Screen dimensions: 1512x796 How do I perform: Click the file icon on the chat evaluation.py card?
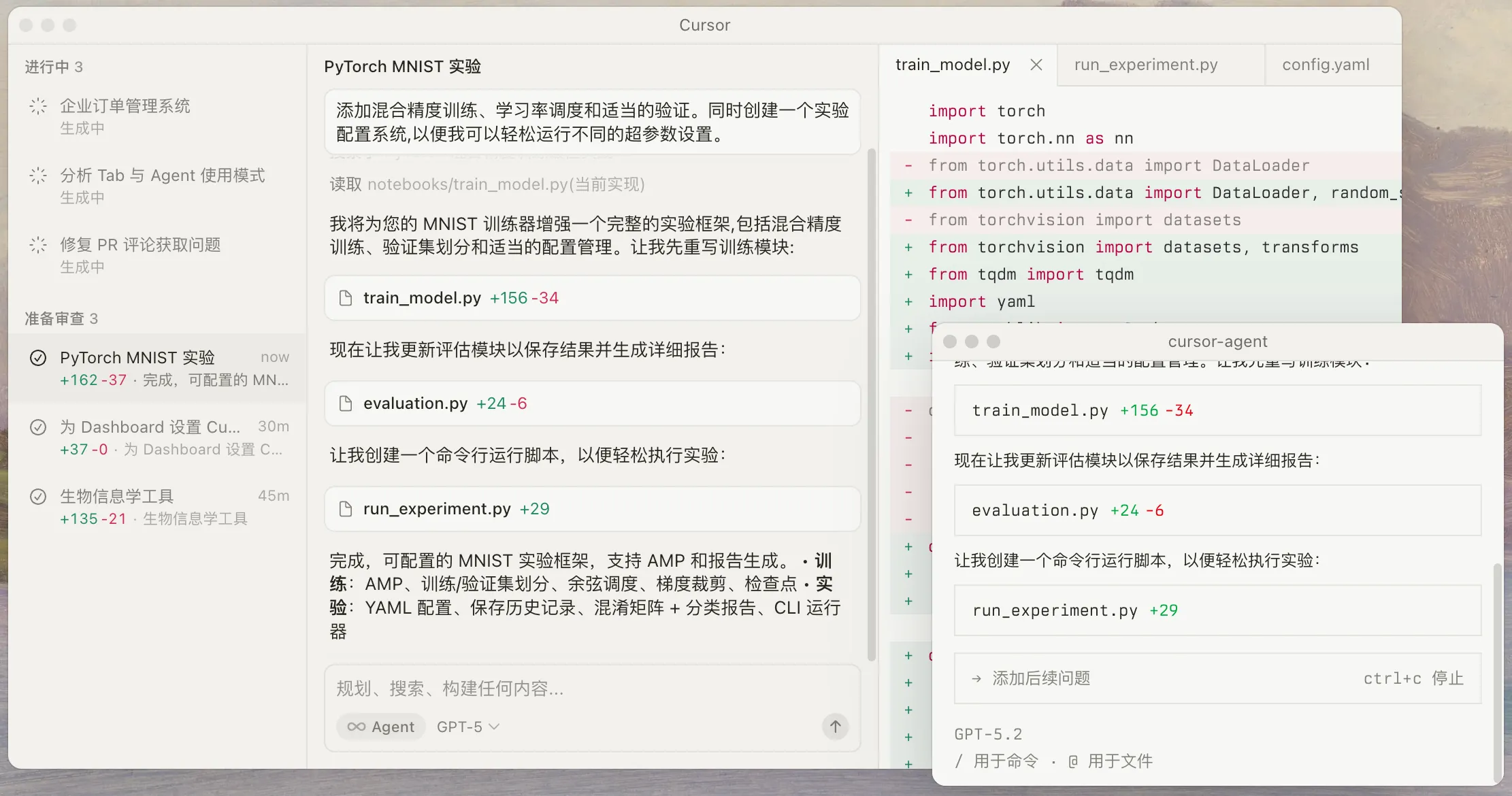tap(346, 403)
